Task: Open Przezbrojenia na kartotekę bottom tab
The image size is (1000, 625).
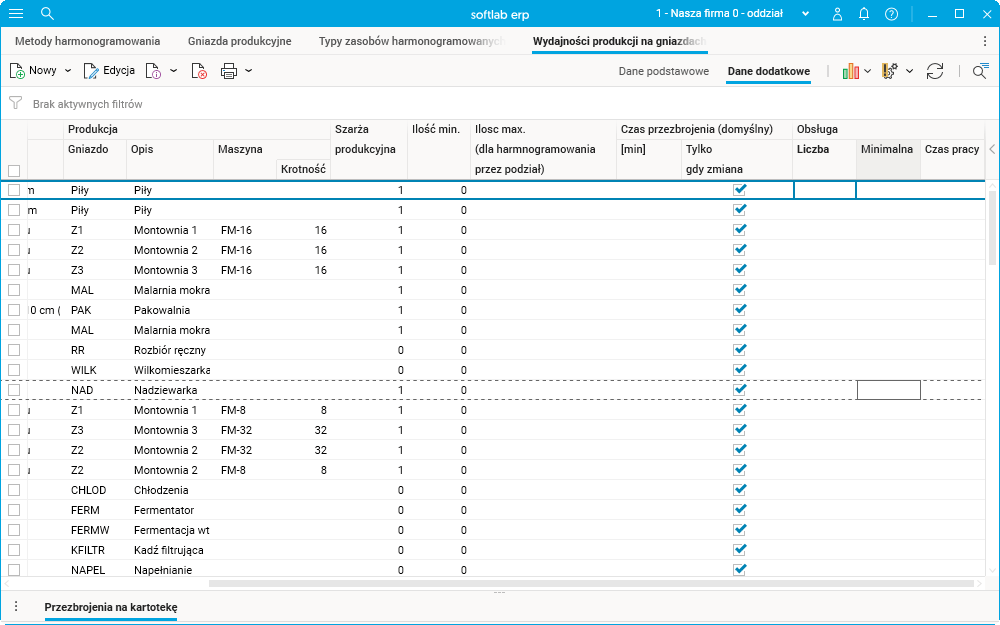Action: coord(111,607)
